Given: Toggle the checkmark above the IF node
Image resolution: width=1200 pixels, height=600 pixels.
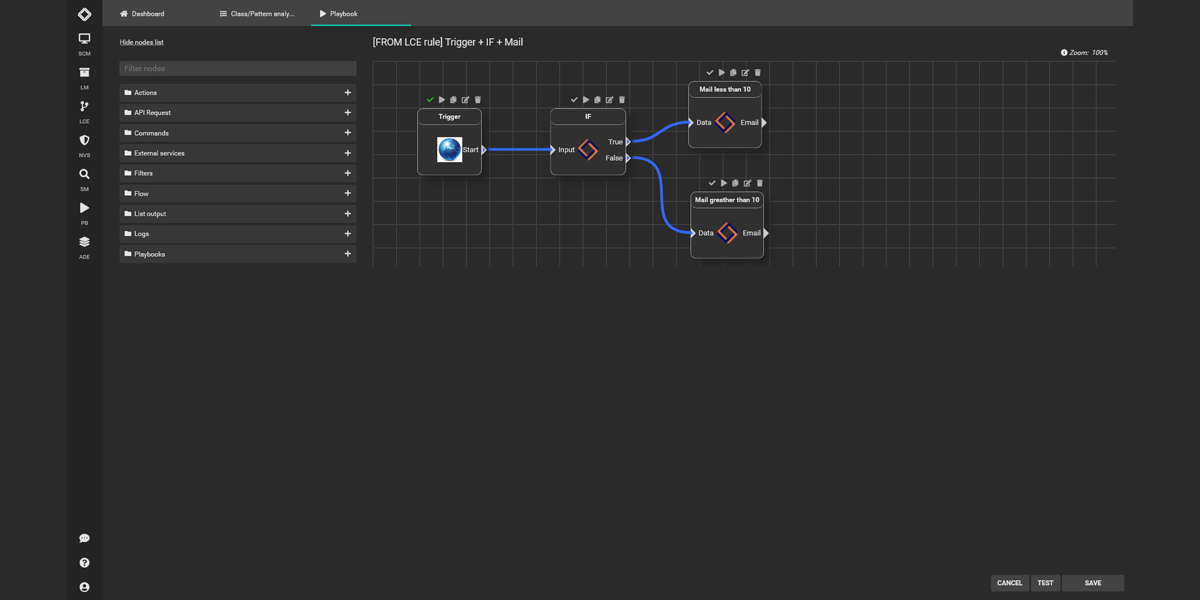Looking at the screenshot, I should (x=574, y=100).
